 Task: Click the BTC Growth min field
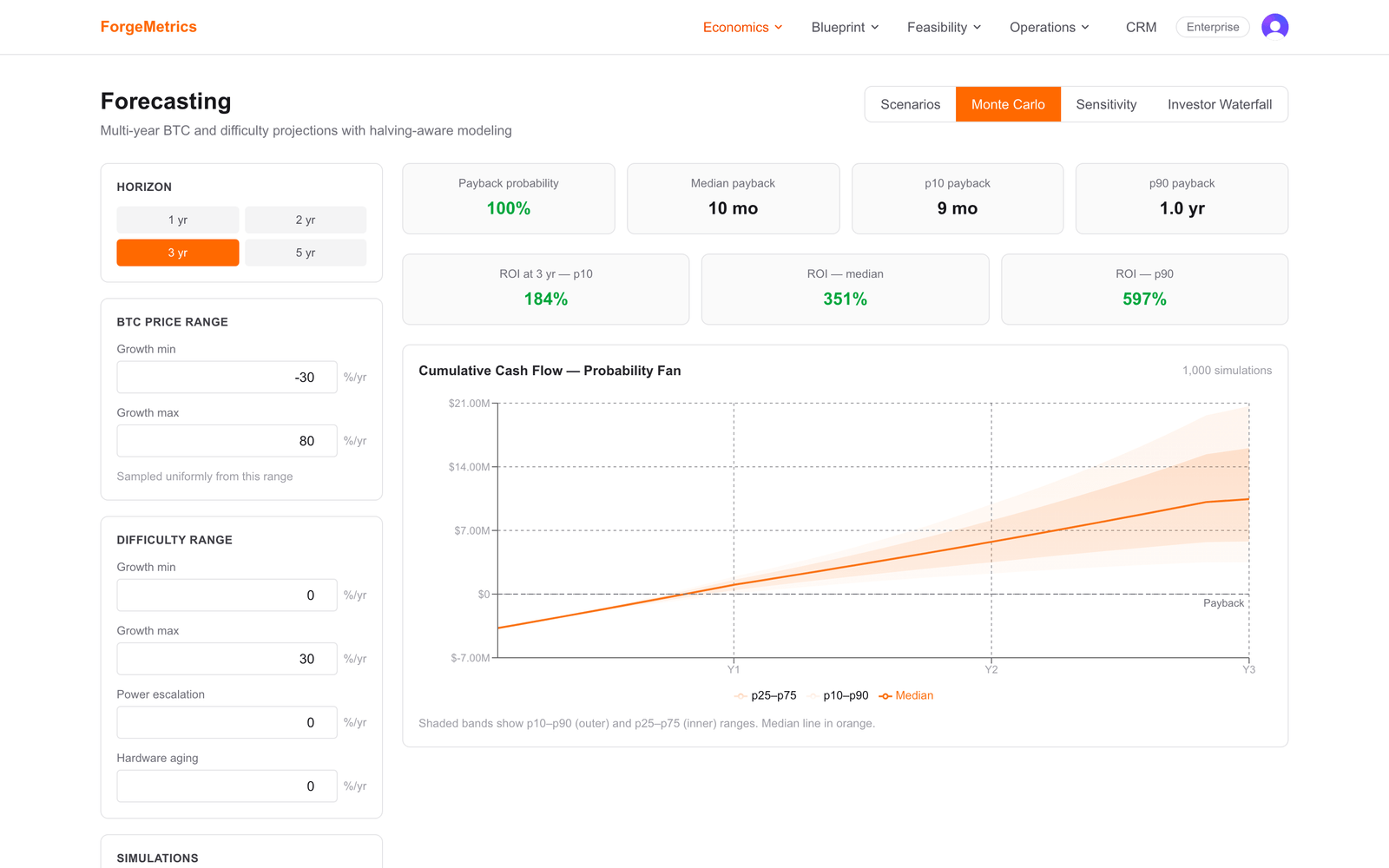click(227, 378)
